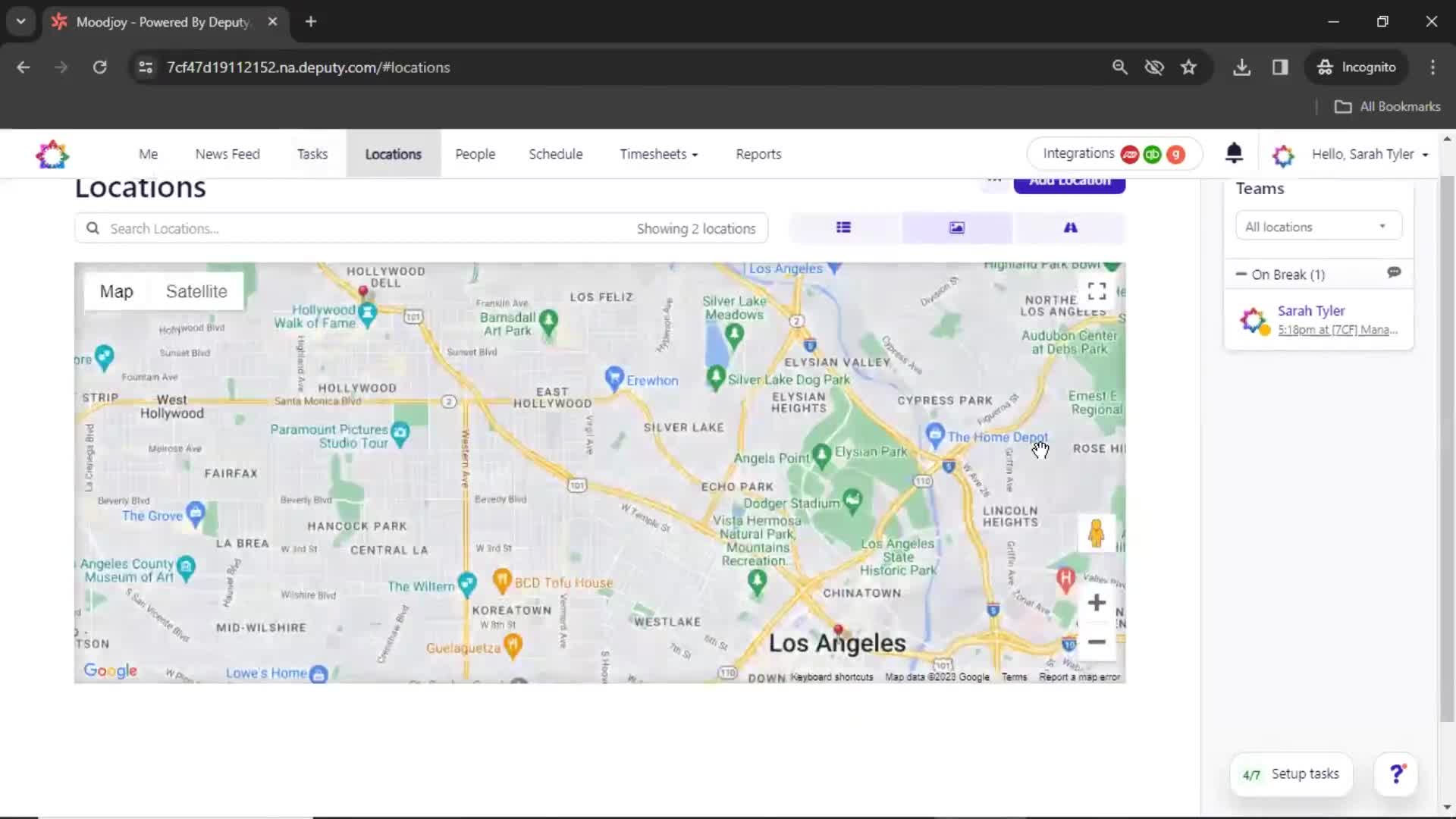Screen dimensions: 1456x819
Task: Click the Dodger Stadium marker
Action: [853, 500]
